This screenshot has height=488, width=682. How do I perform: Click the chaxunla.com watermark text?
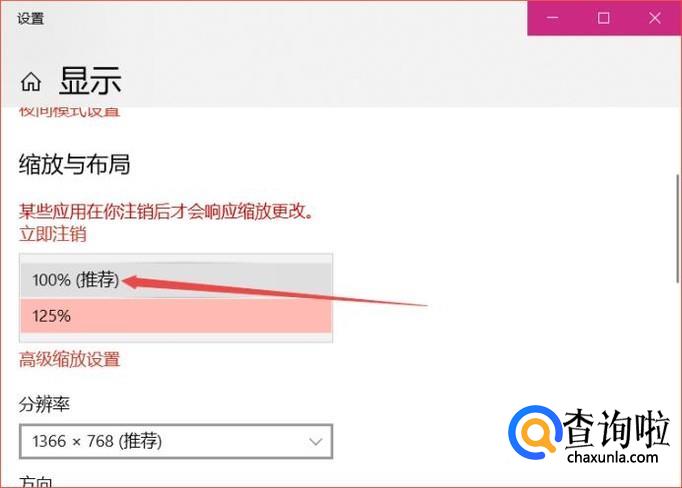point(612,457)
